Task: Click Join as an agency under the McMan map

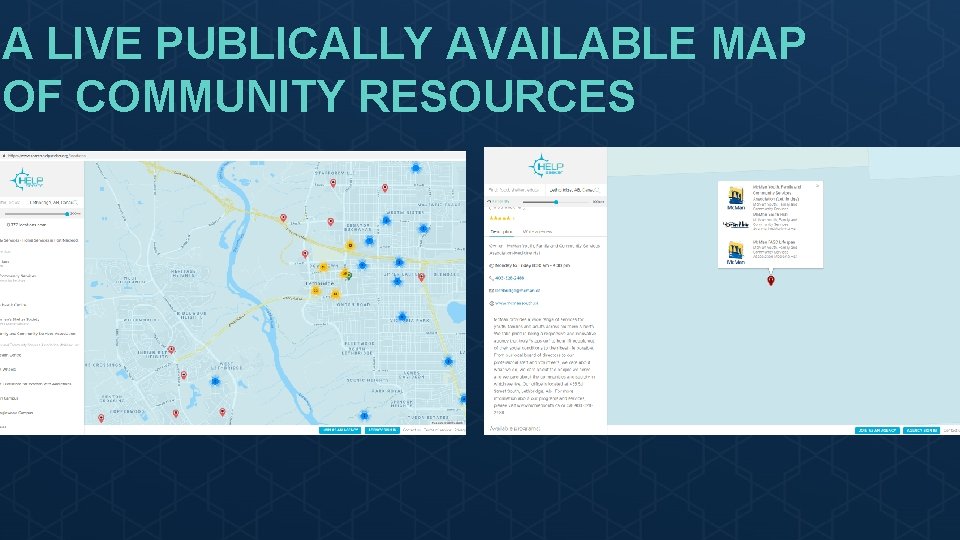Action: coord(877,430)
